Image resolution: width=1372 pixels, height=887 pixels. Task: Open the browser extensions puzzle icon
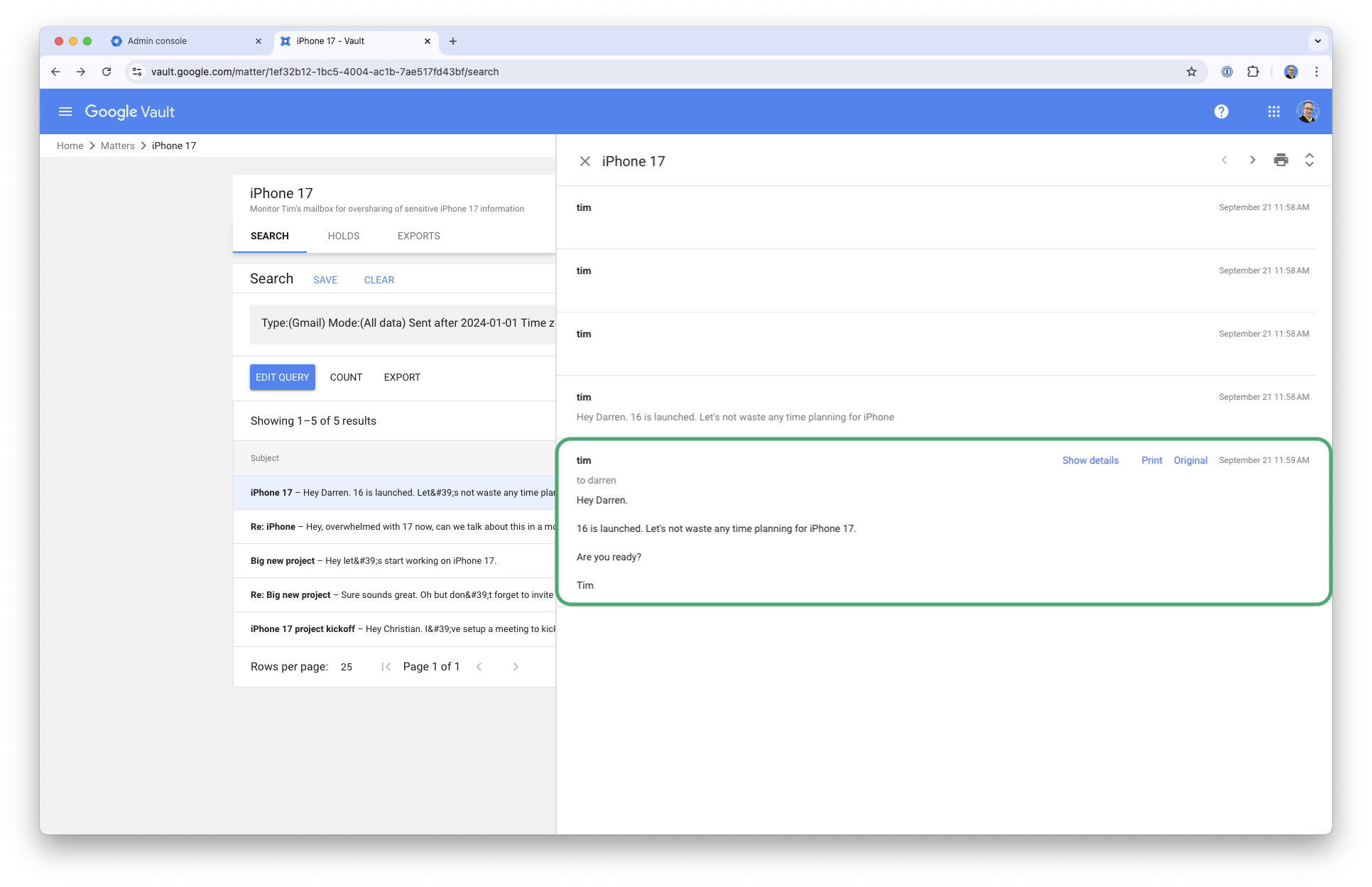(1253, 72)
